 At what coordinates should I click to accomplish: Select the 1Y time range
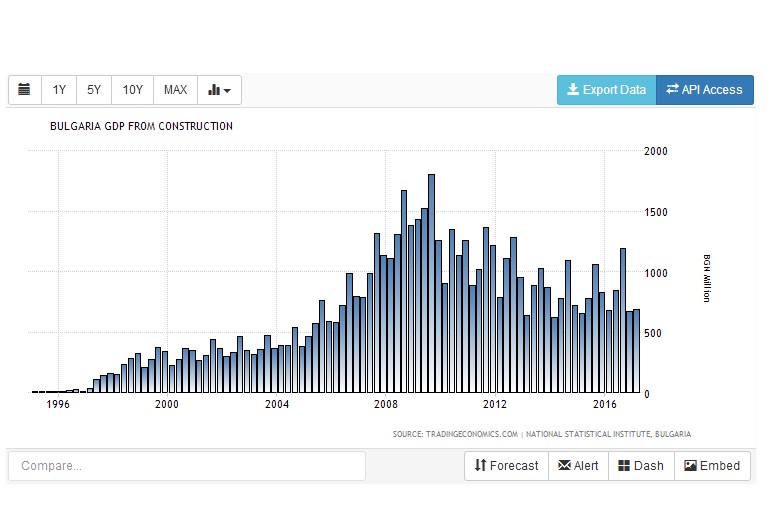59,90
